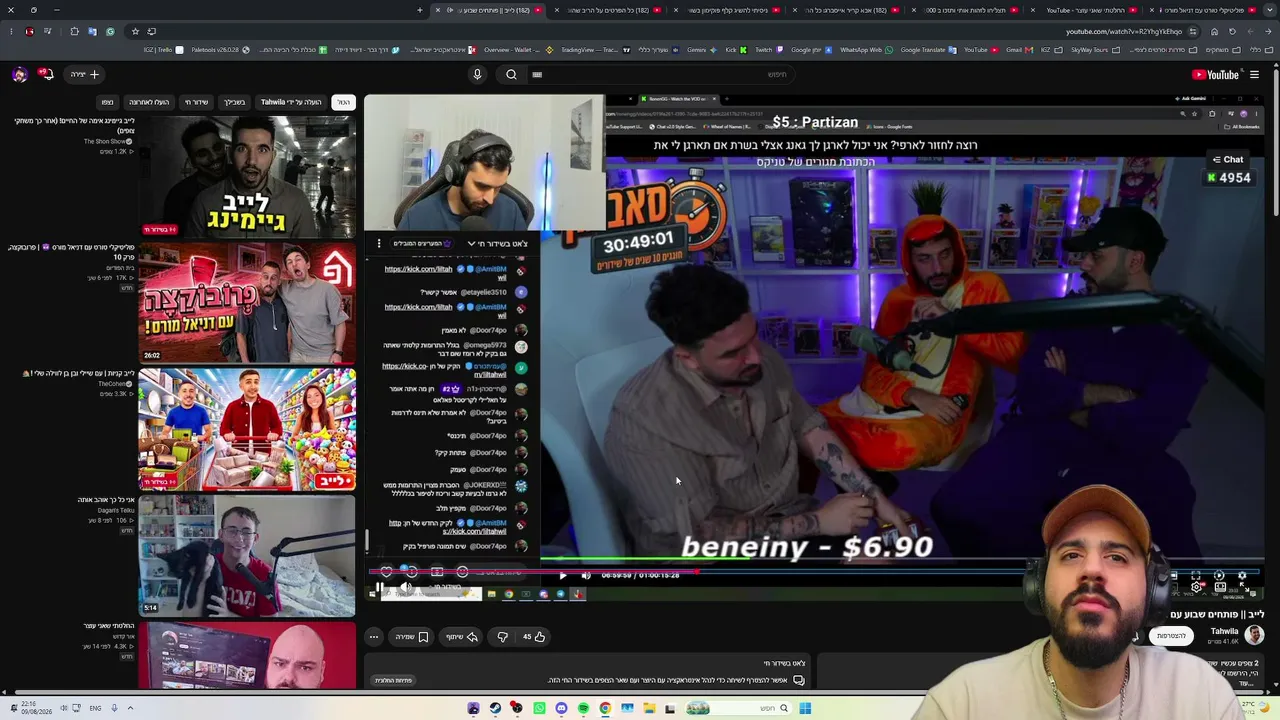Open the YouTube guide hamburger menu
Image resolution: width=1280 pixels, height=720 pixels.
pyautogui.click(x=1254, y=74)
